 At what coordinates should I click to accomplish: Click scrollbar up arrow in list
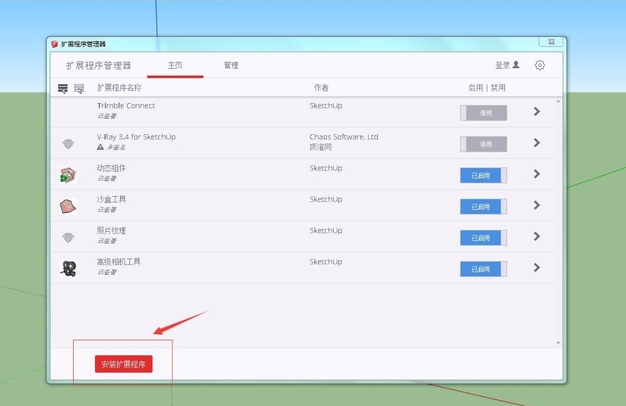tap(558, 101)
